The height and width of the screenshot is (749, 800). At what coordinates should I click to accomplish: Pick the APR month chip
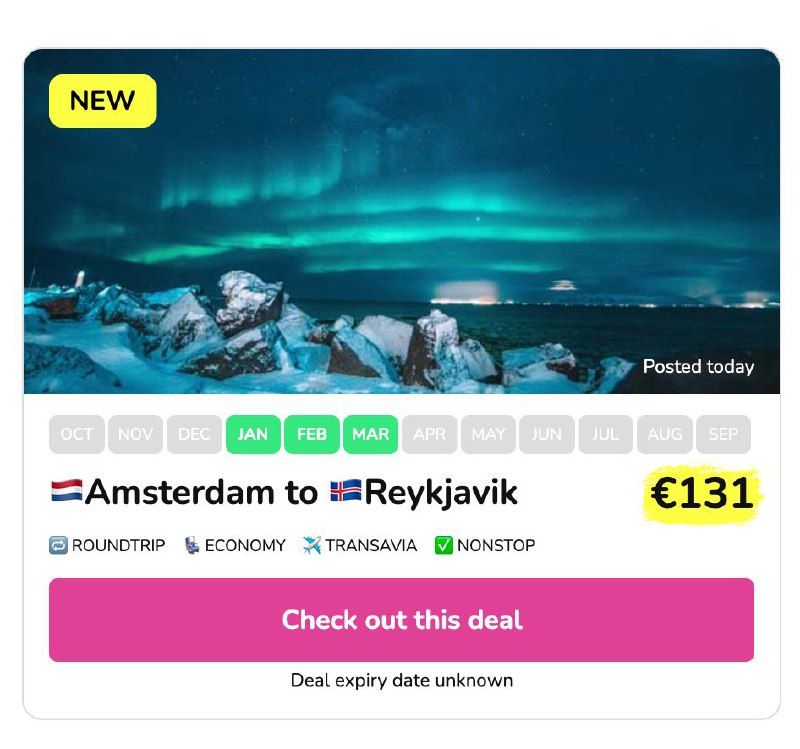430,434
